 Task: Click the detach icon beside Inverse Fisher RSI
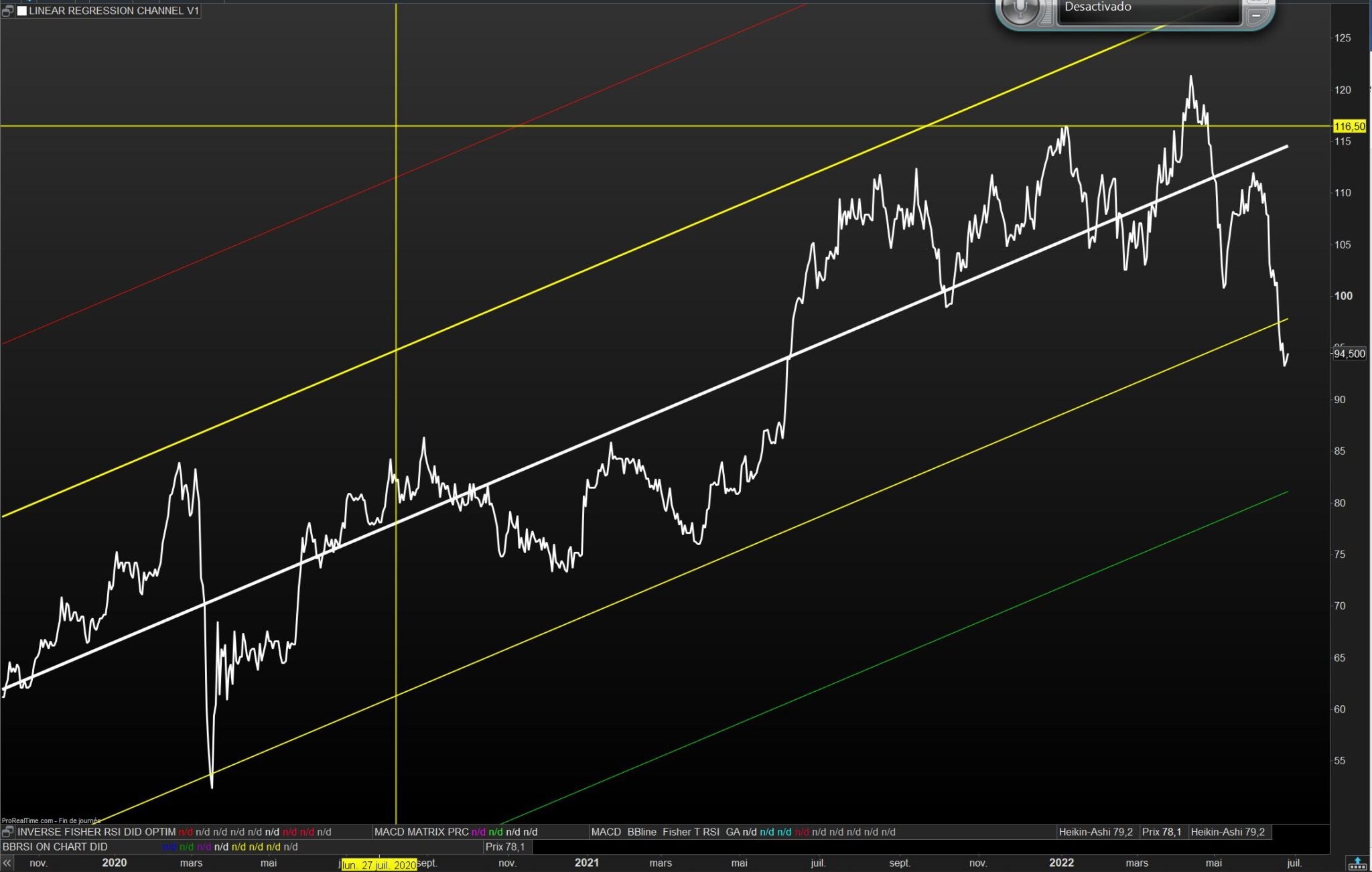[7, 832]
